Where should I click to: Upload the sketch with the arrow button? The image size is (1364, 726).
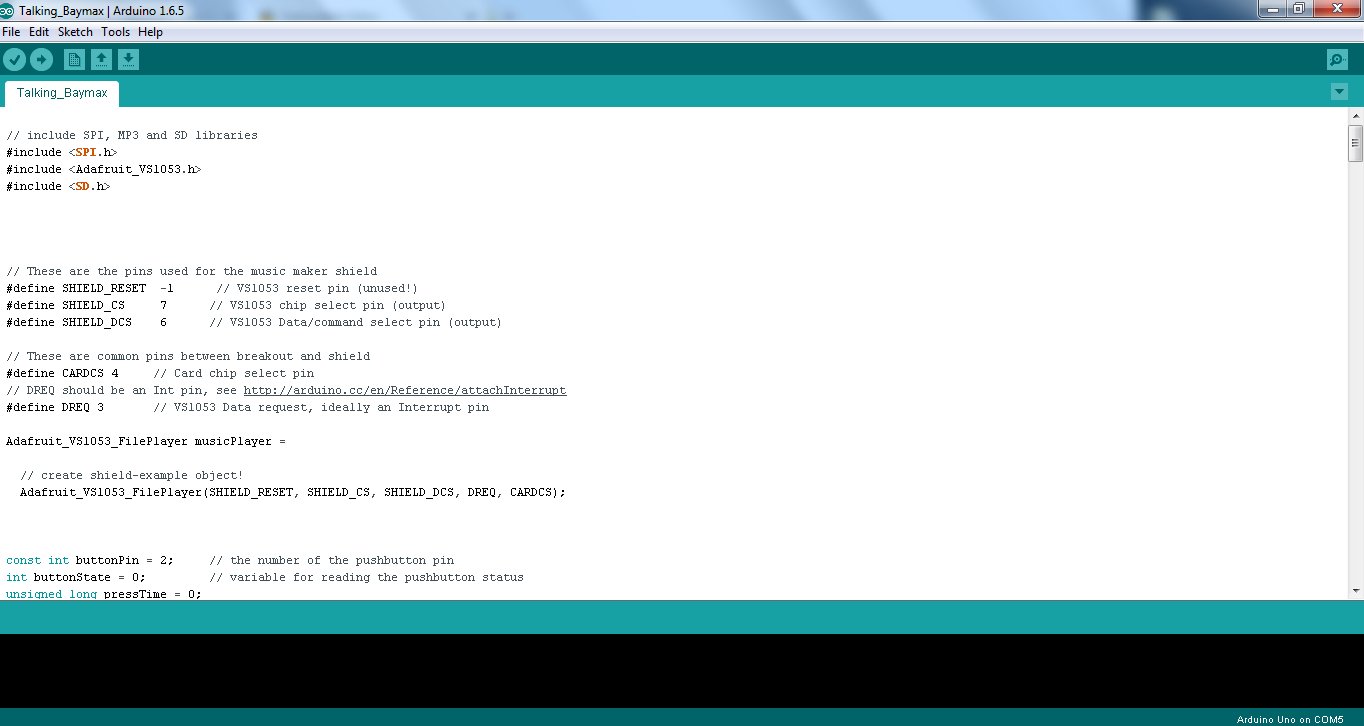click(41, 60)
